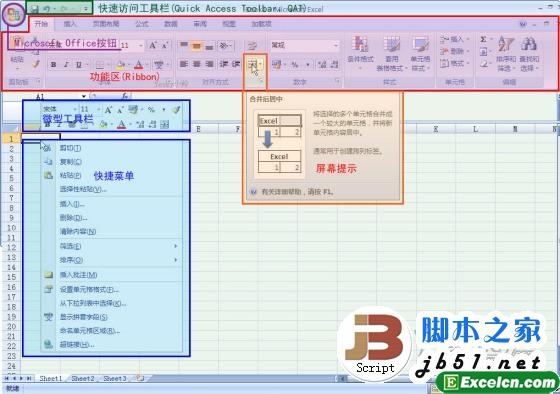
Task: Toggle Center alignment in ribbon
Action: coord(196,64)
